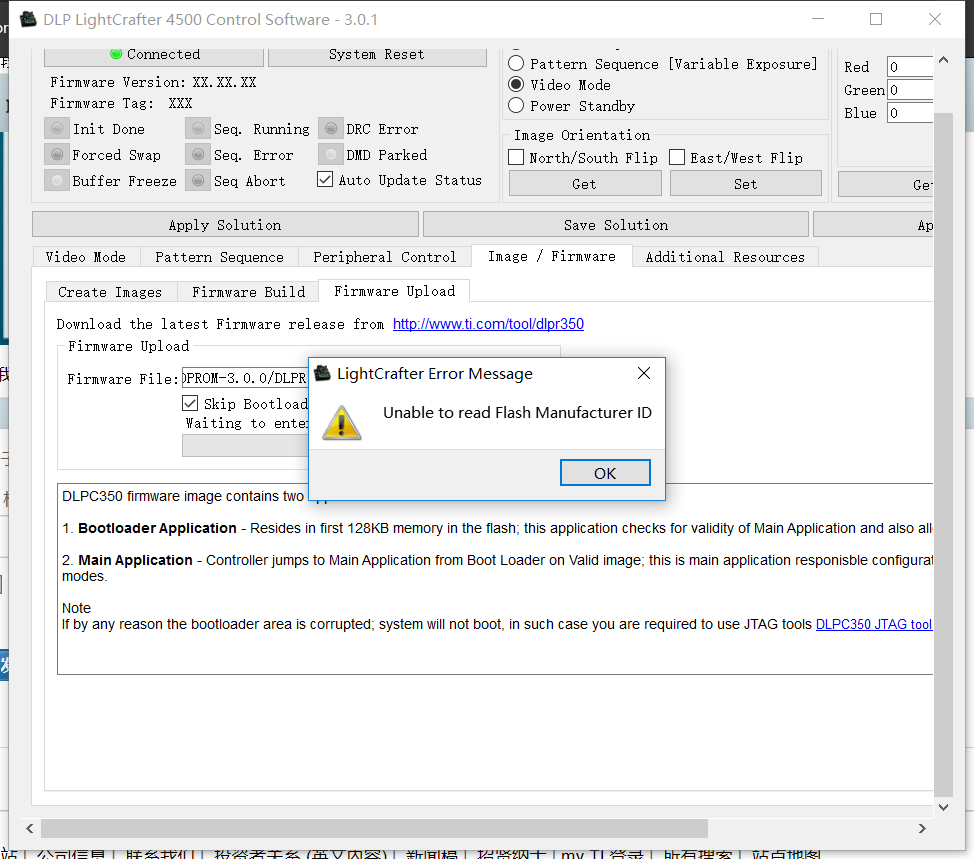The image size is (974, 859).
Task: Click the LightCrafter app icon in title bar
Action: click(28, 19)
